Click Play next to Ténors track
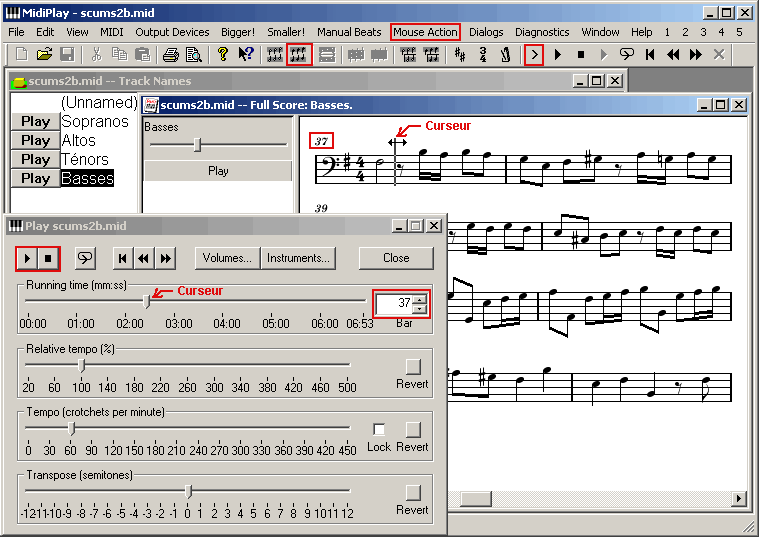759x537 pixels. (x=35, y=159)
